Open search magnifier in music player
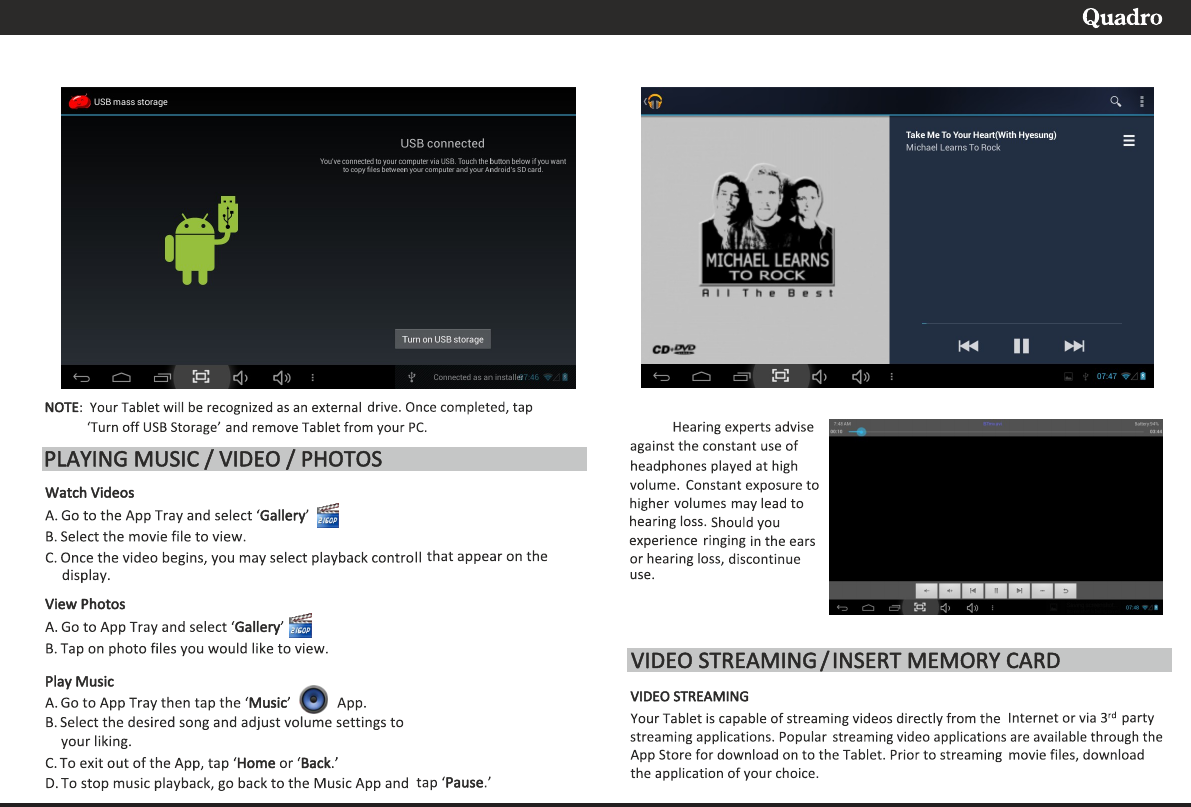 [x=1115, y=101]
